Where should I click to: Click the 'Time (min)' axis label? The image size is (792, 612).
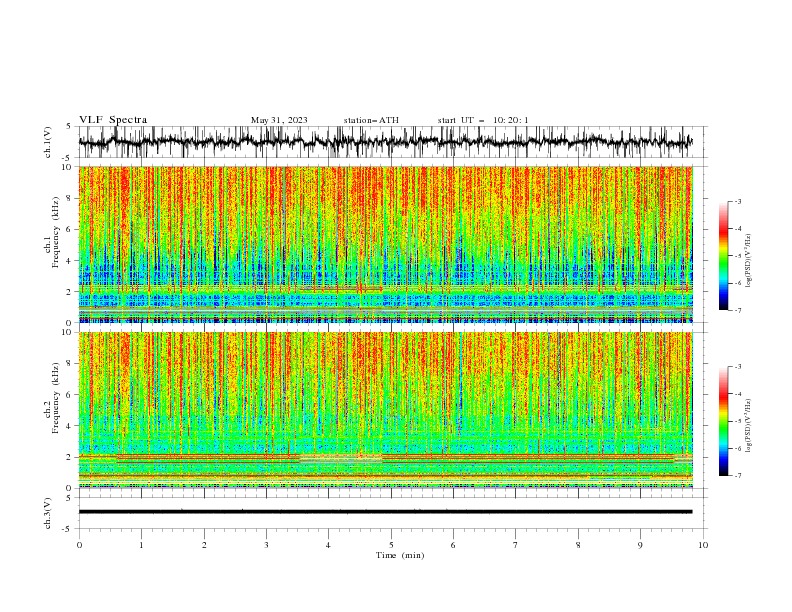tap(400, 555)
